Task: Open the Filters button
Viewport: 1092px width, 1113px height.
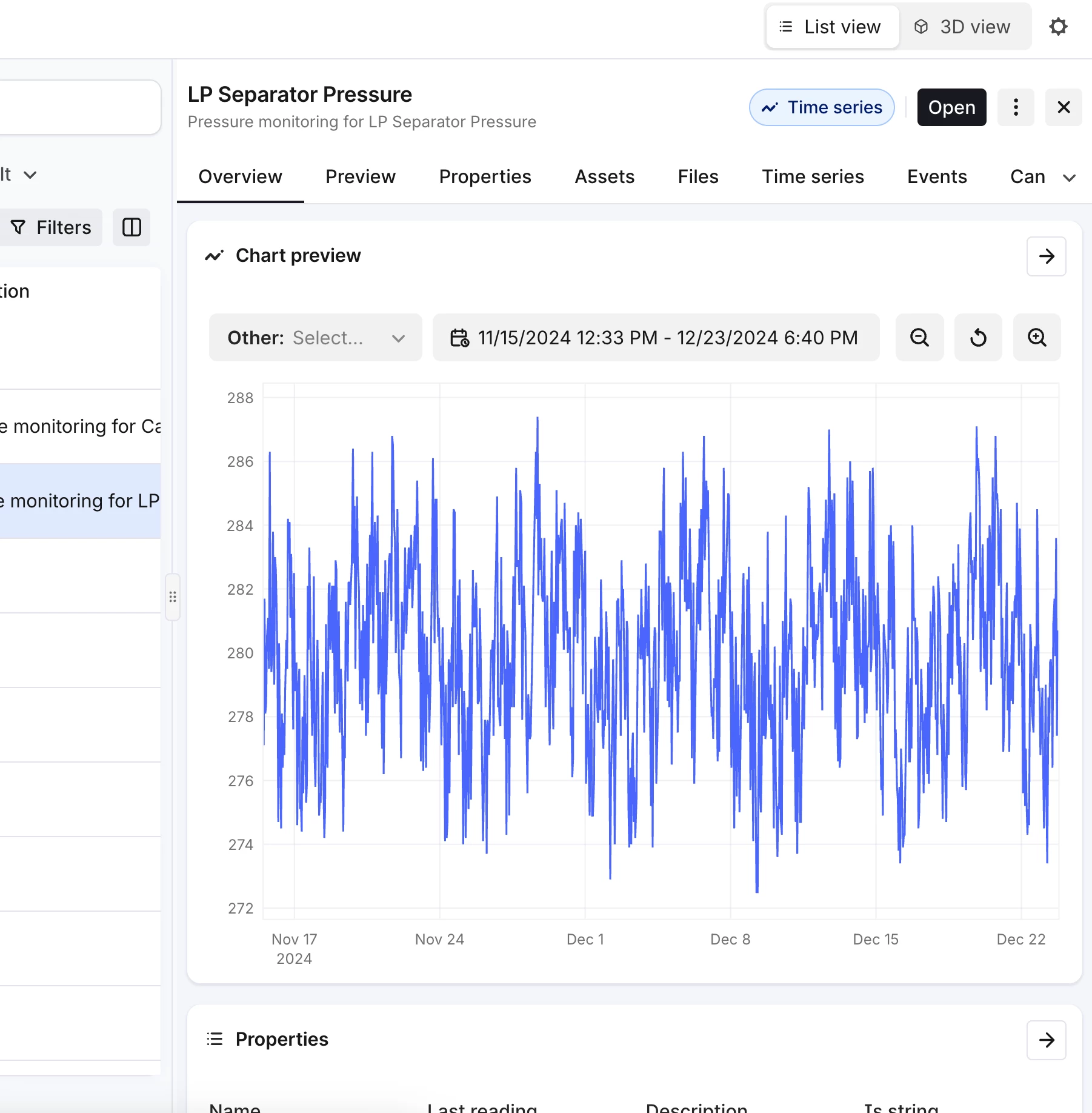Action: point(52,227)
